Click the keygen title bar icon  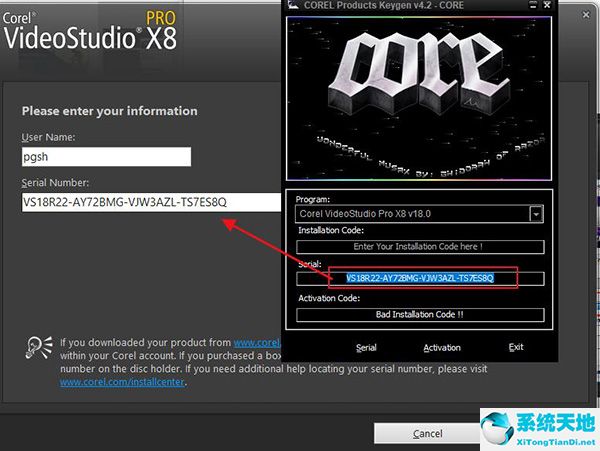point(292,6)
